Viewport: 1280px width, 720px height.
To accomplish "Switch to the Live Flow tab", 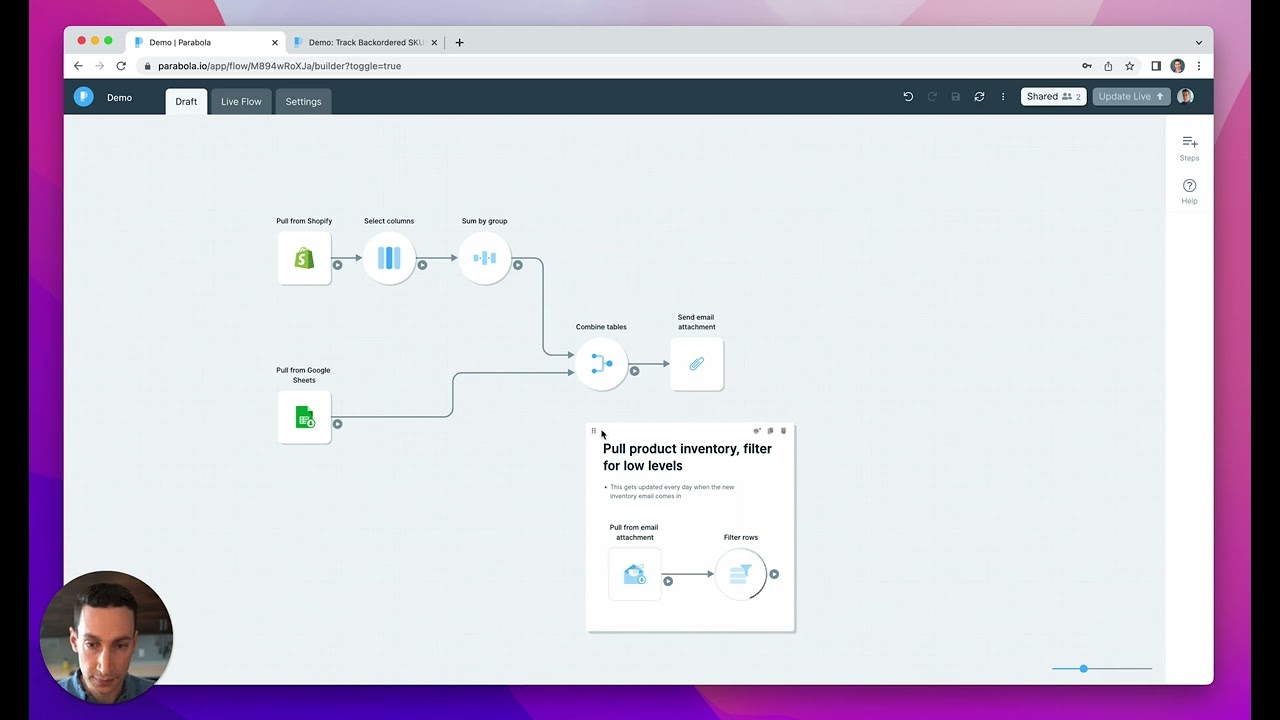I will click(241, 101).
